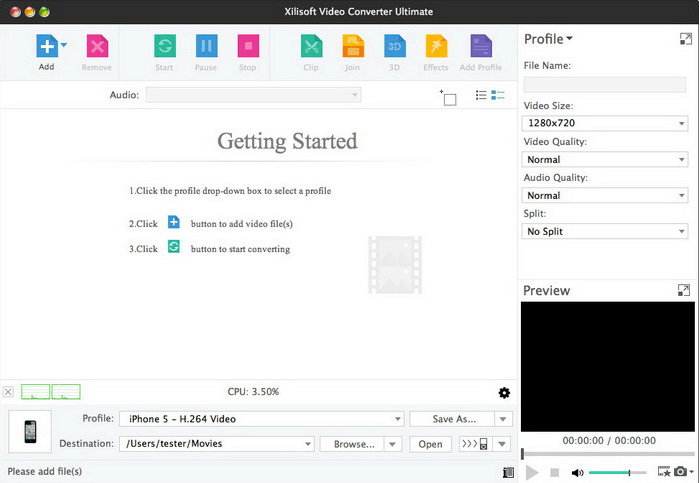
Task: Click the preview seek slider
Action: click(608, 454)
